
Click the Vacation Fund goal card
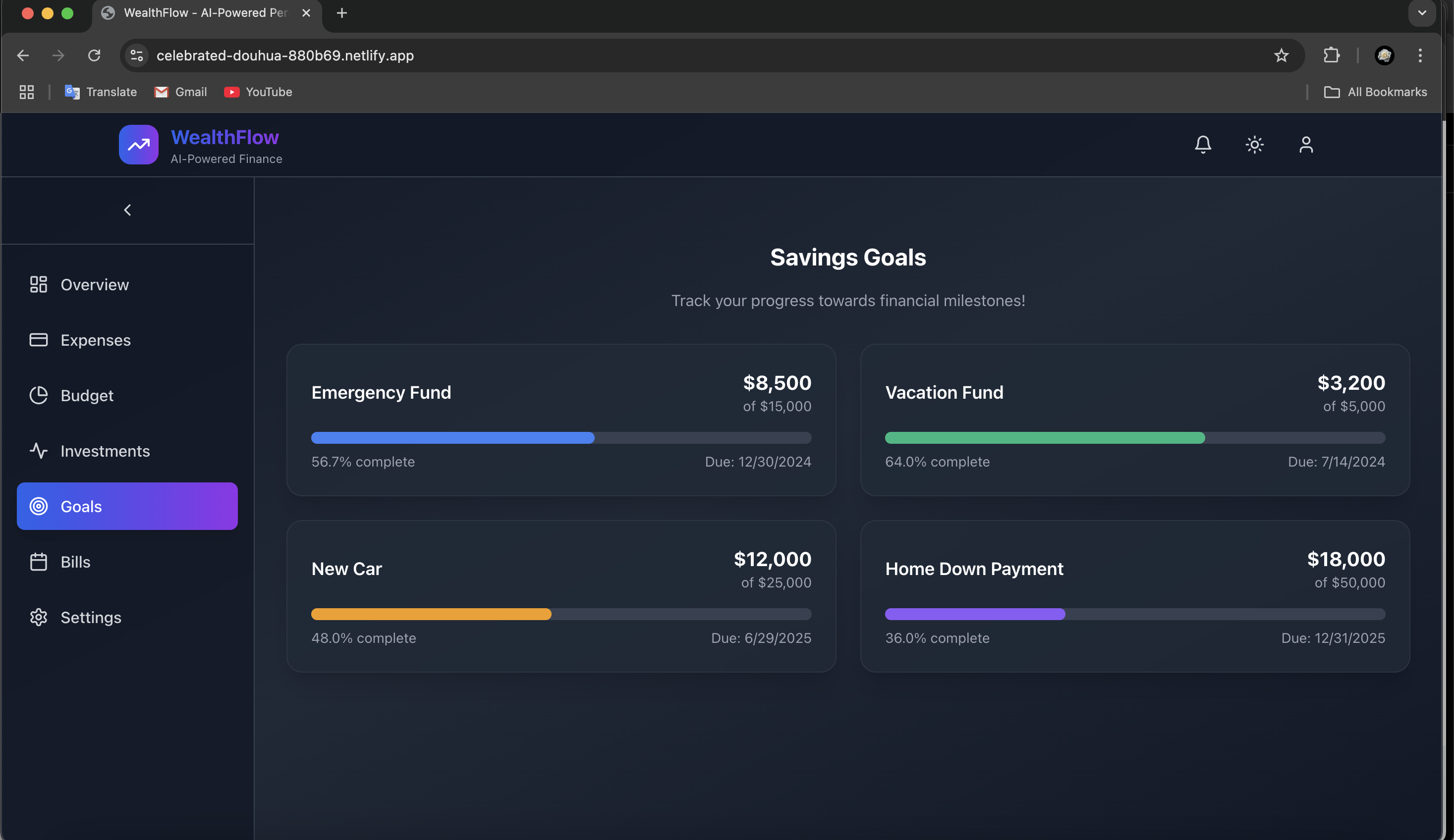(x=1134, y=419)
